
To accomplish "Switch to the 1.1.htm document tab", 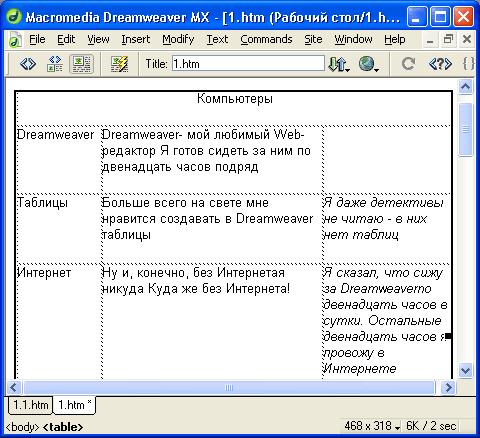I will point(30,405).
